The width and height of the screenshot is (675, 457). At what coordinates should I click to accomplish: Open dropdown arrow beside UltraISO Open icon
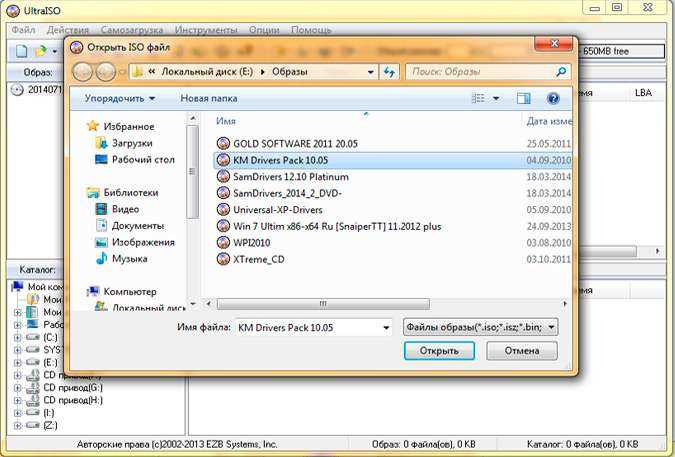point(55,52)
